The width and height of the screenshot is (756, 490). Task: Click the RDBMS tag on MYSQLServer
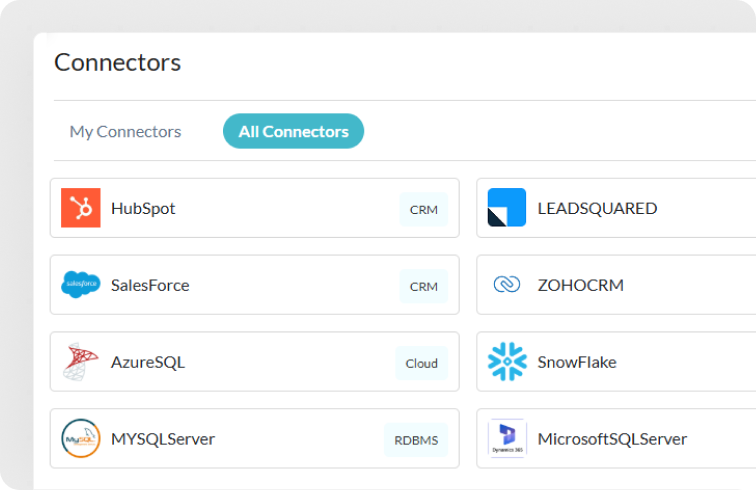415,439
